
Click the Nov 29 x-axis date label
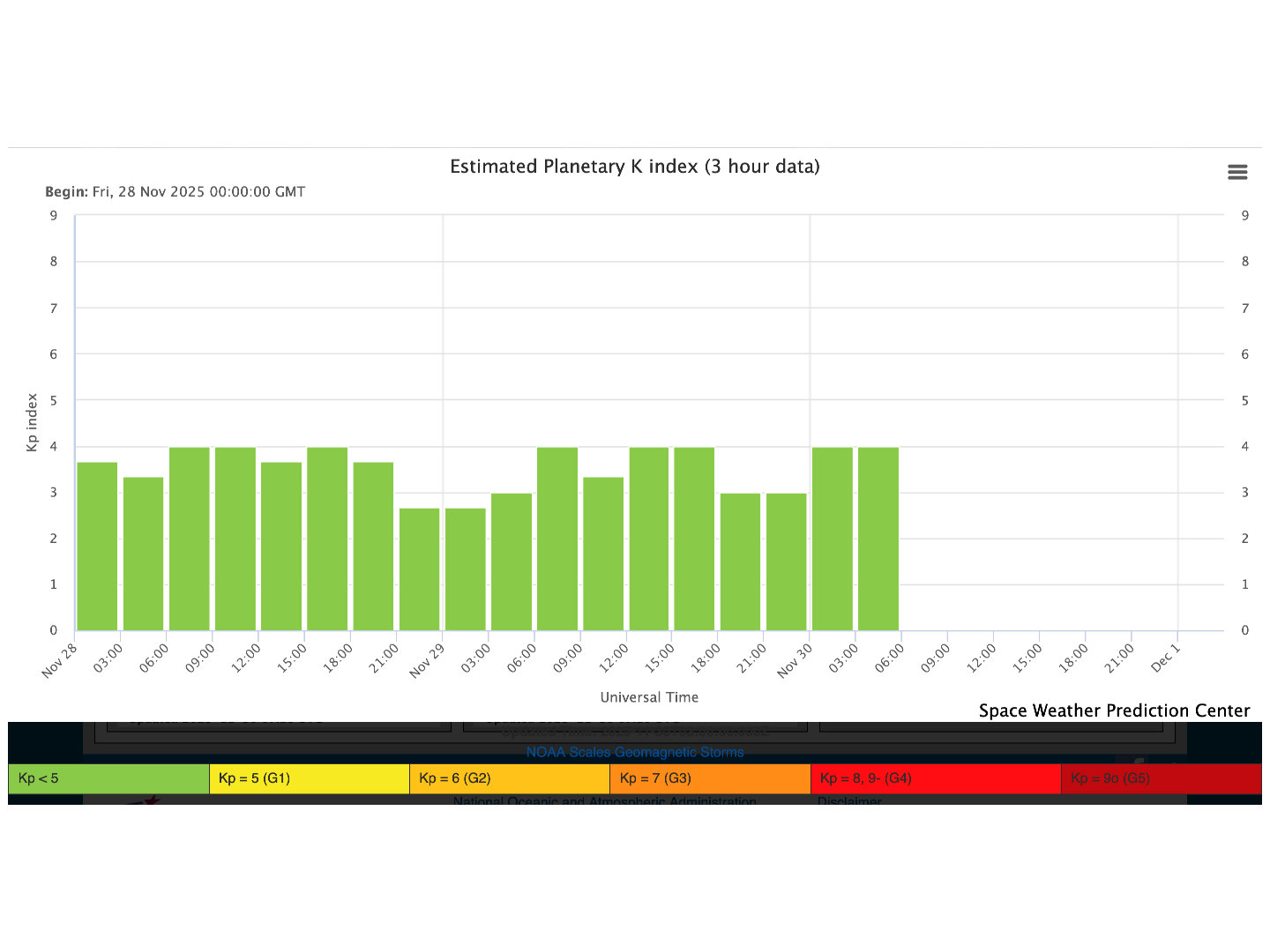[x=427, y=661]
